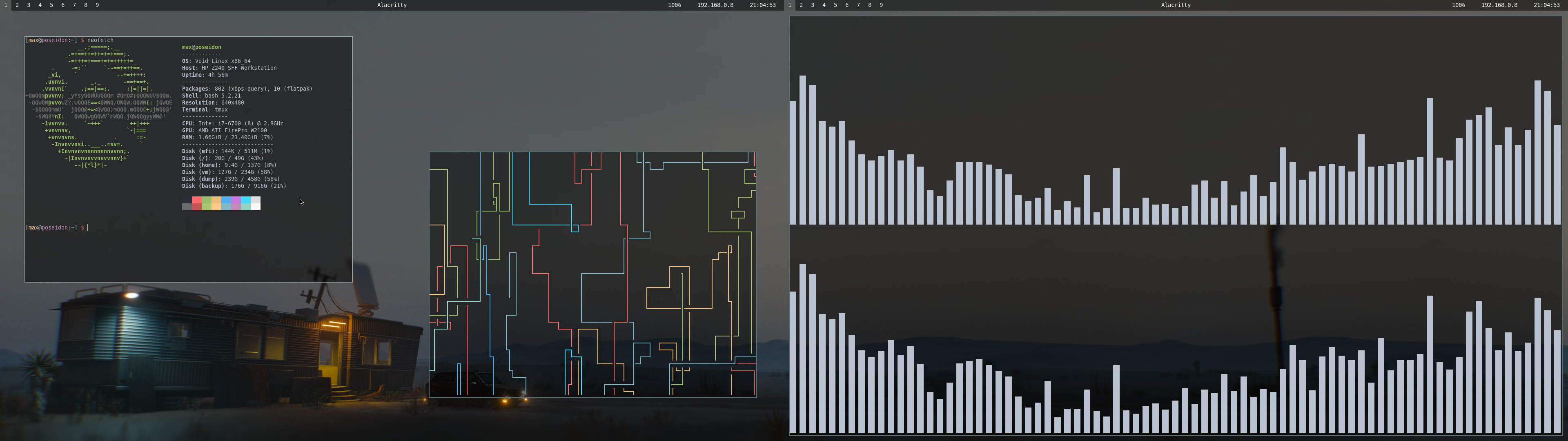Click the 21:04:53 clock on left bar
This screenshot has height=441, width=1568.
click(x=762, y=5)
